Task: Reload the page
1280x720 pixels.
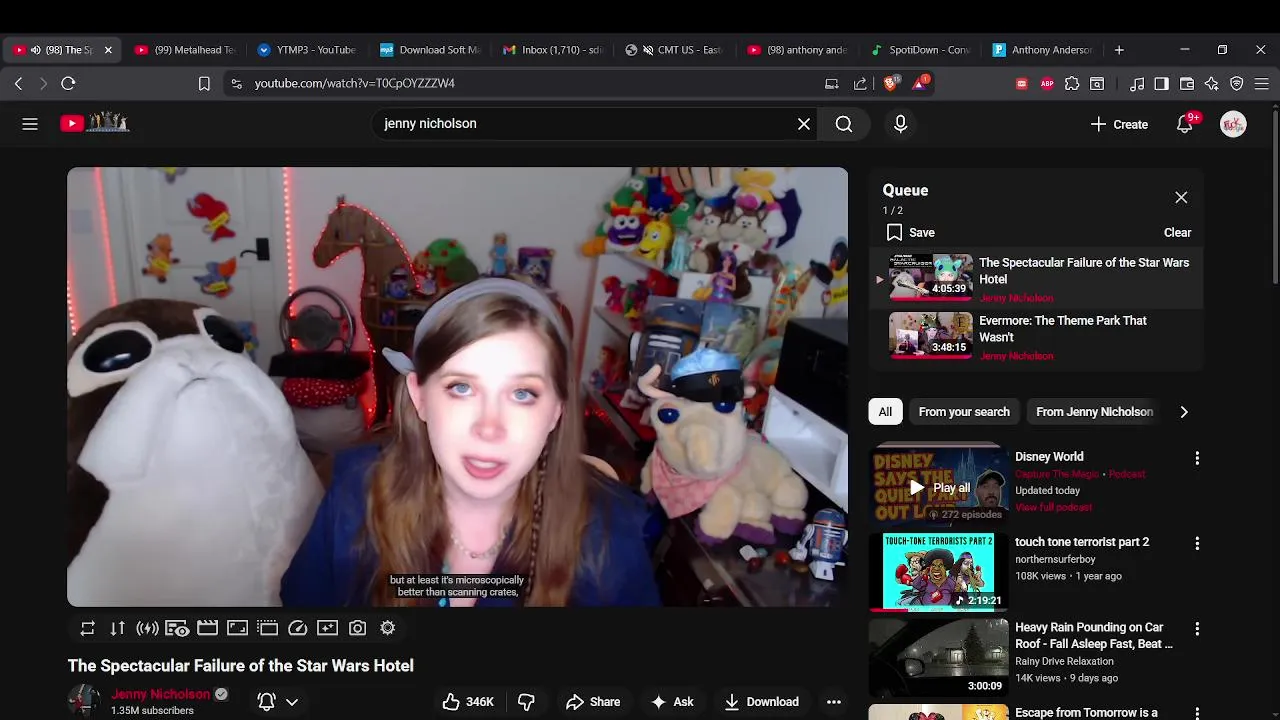Action: coord(68,84)
